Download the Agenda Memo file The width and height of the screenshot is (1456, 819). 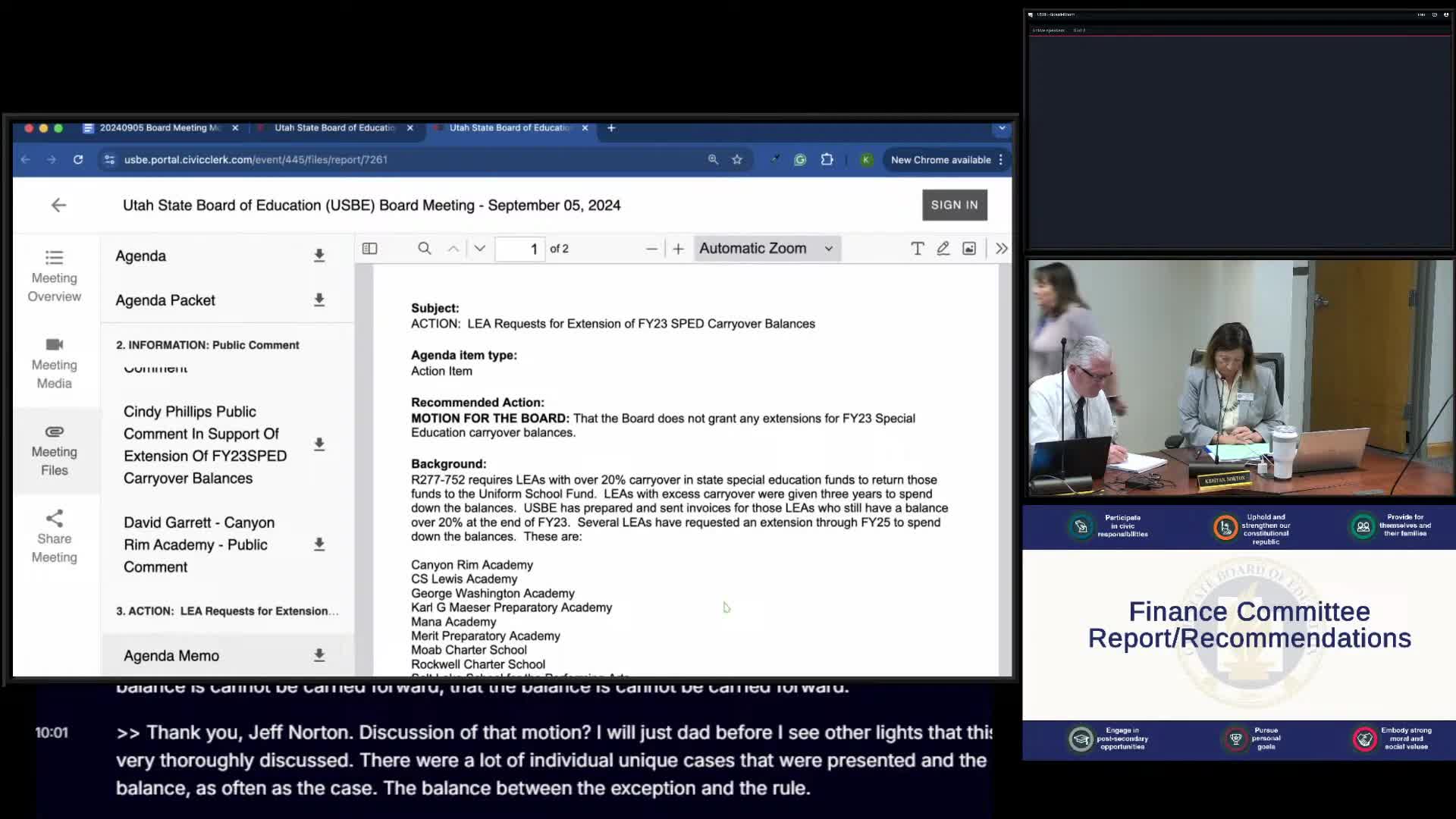(319, 655)
